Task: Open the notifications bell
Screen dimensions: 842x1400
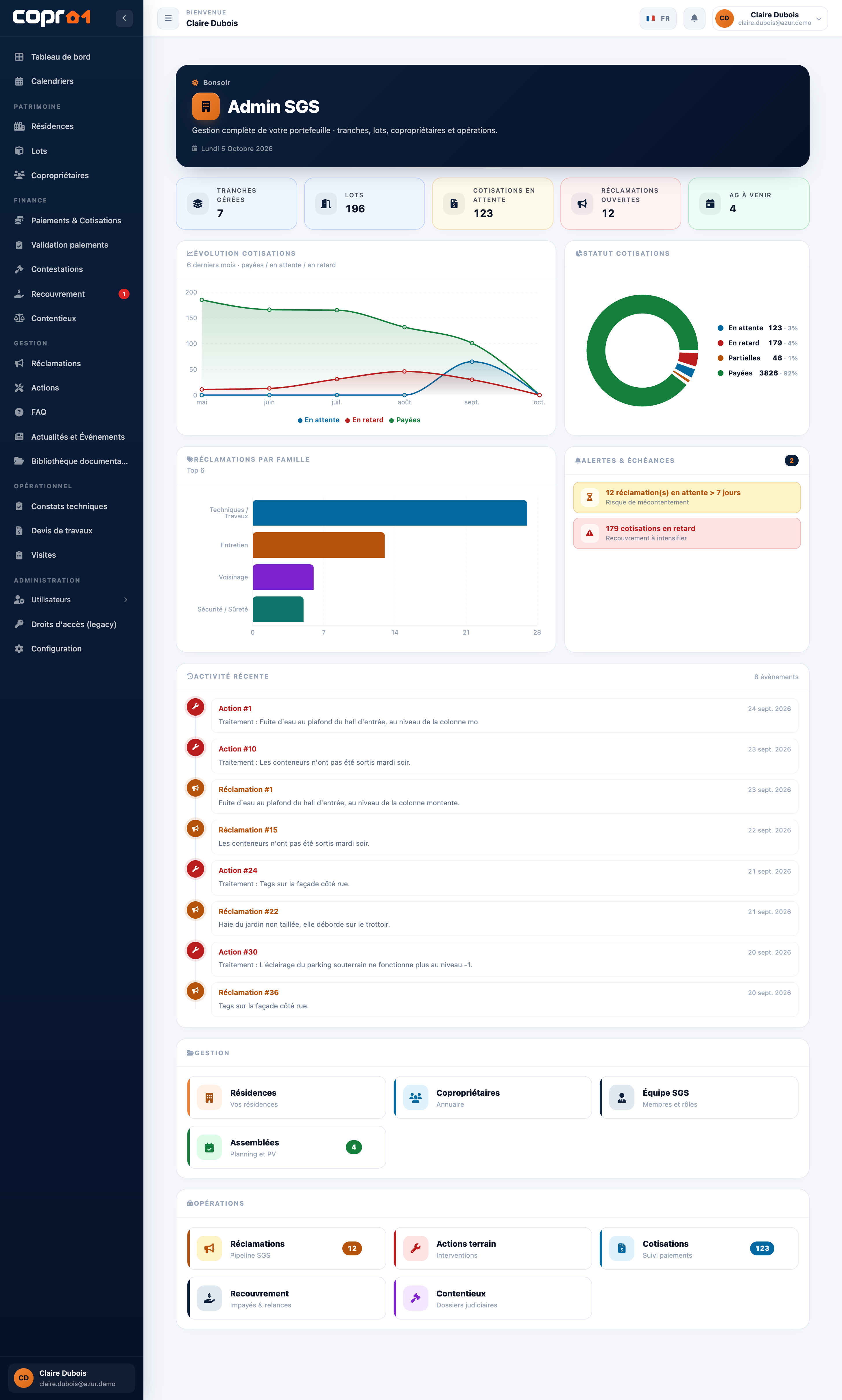Action: tap(694, 18)
